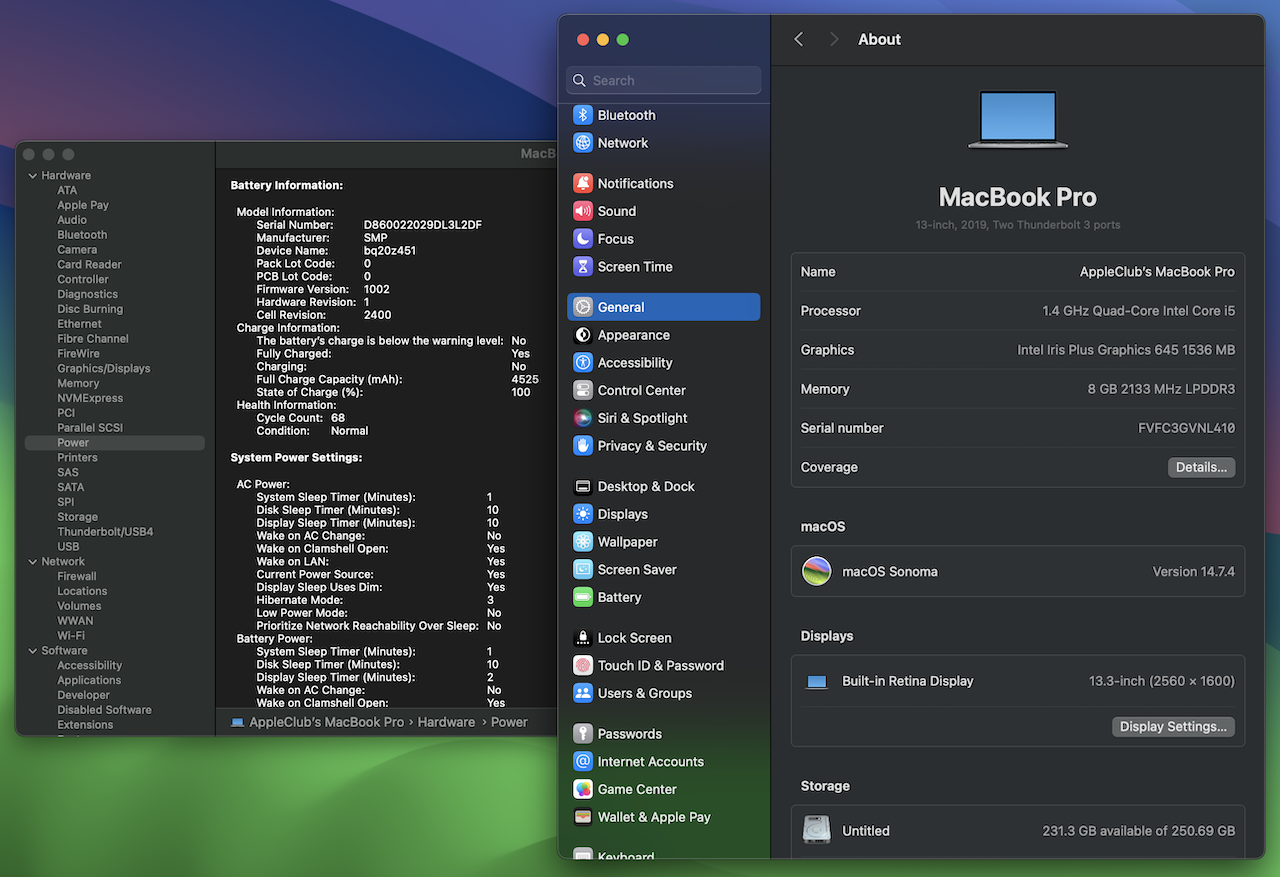
Task: Select the General gear icon
Action: click(583, 307)
